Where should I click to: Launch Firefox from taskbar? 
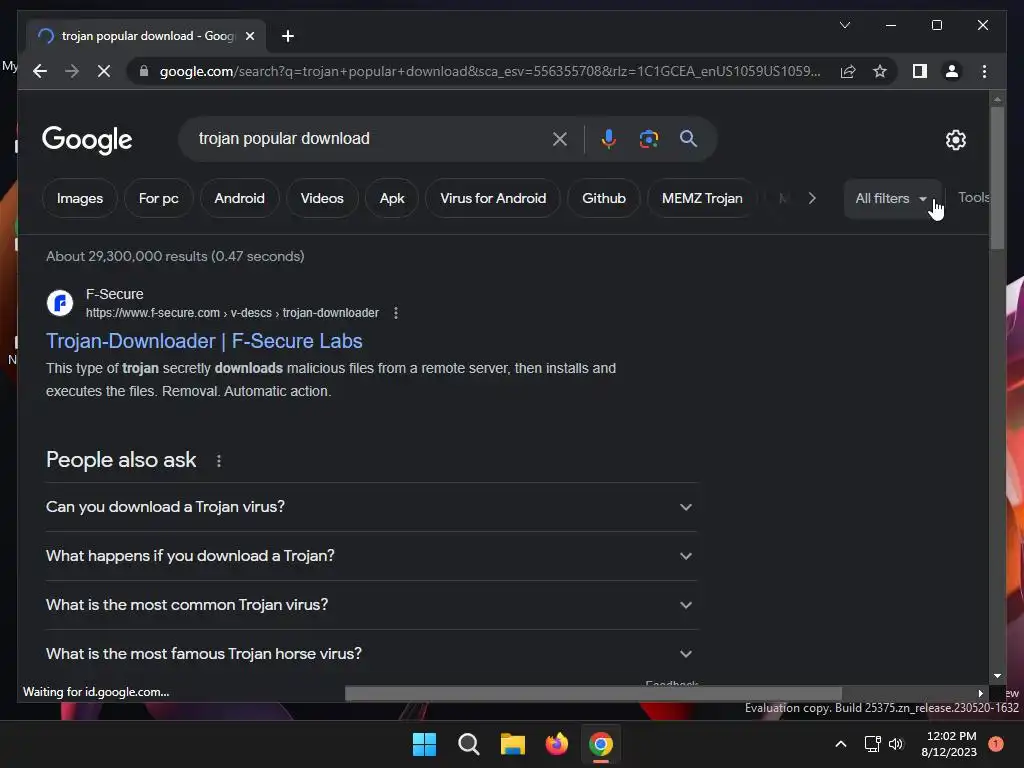coord(556,744)
